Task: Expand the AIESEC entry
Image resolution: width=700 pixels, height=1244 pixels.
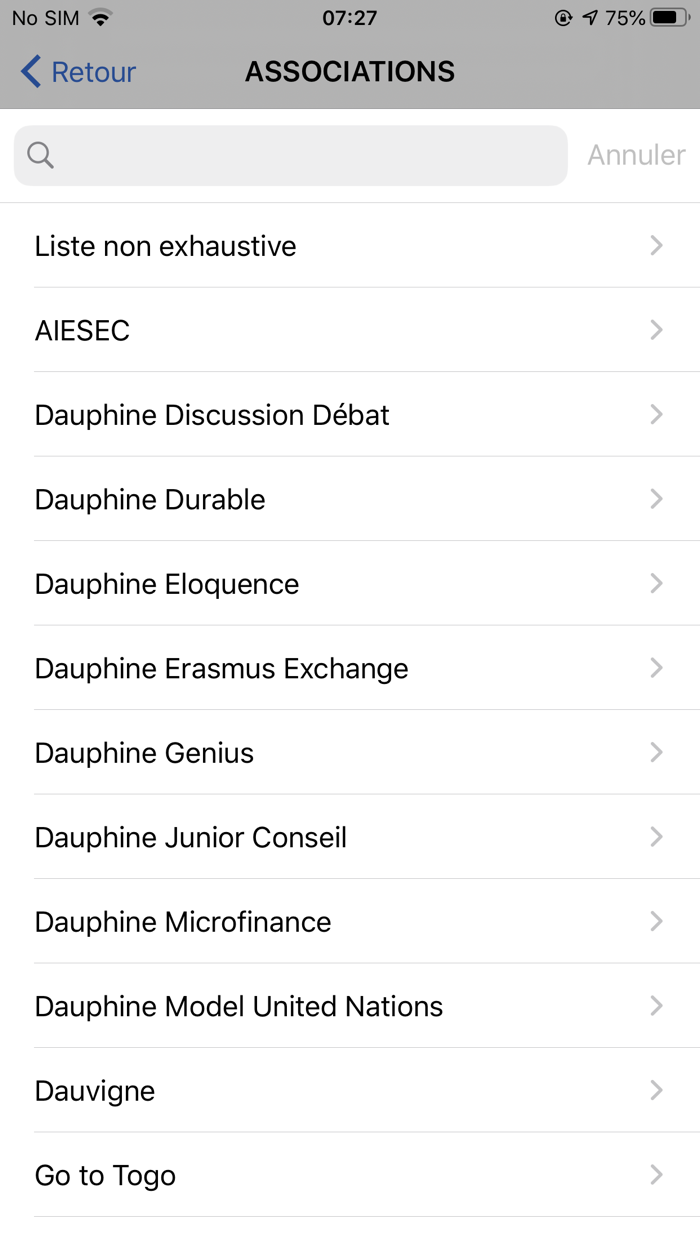Action: point(350,330)
